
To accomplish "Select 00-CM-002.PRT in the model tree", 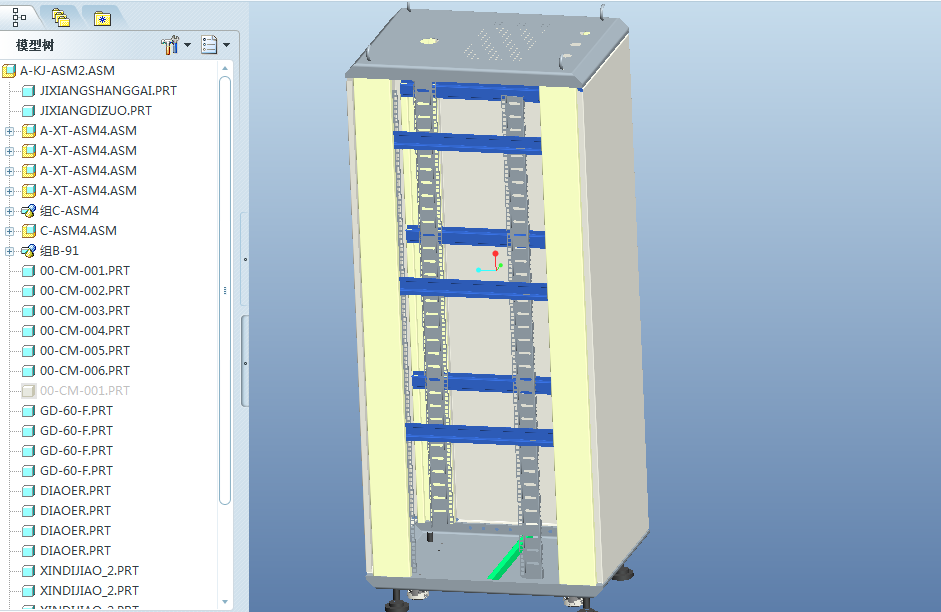I will (x=85, y=290).
